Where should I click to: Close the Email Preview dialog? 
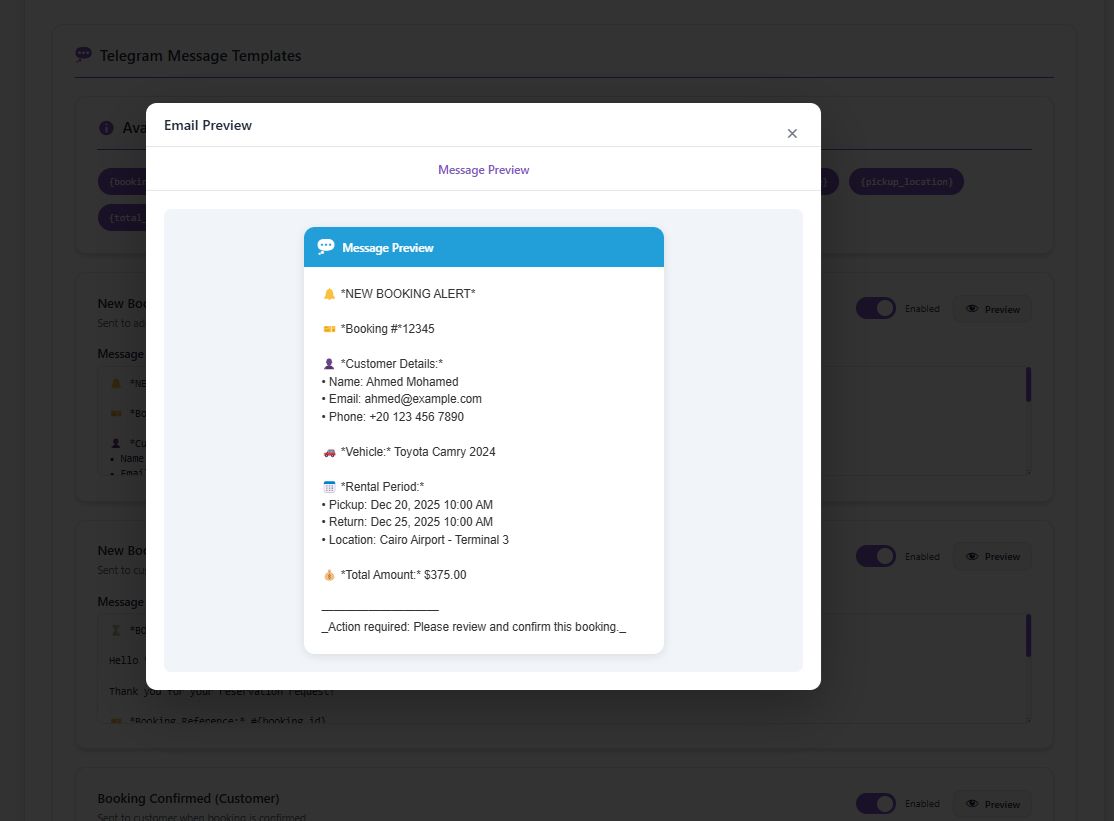[x=792, y=134]
